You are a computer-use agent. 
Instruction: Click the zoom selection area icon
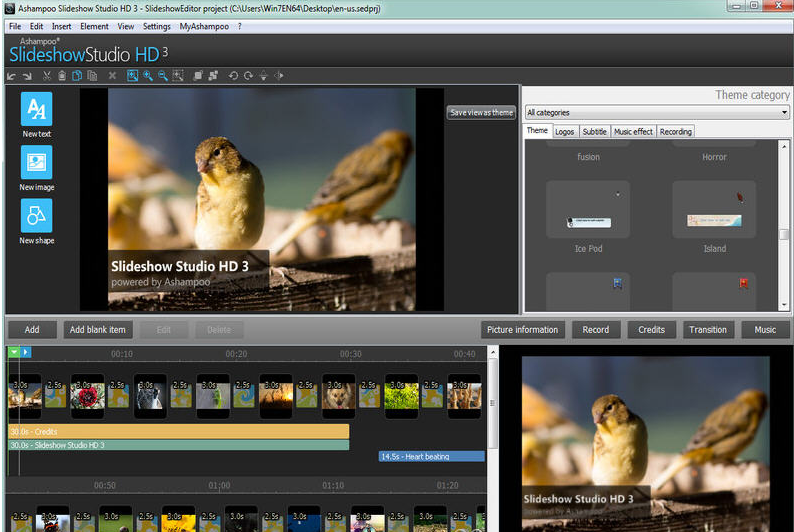(178, 76)
